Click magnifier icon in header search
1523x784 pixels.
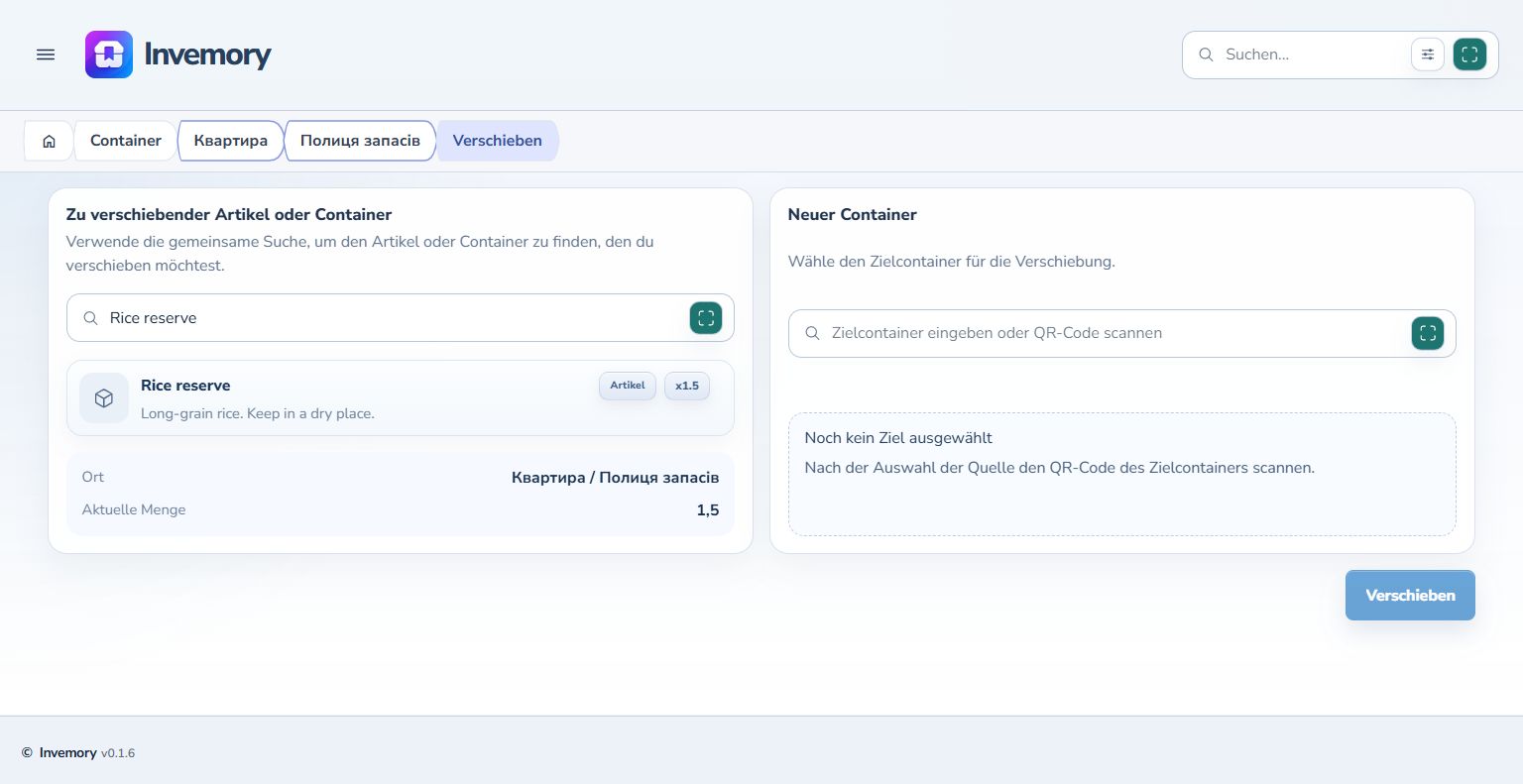pyautogui.click(x=1206, y=55)
